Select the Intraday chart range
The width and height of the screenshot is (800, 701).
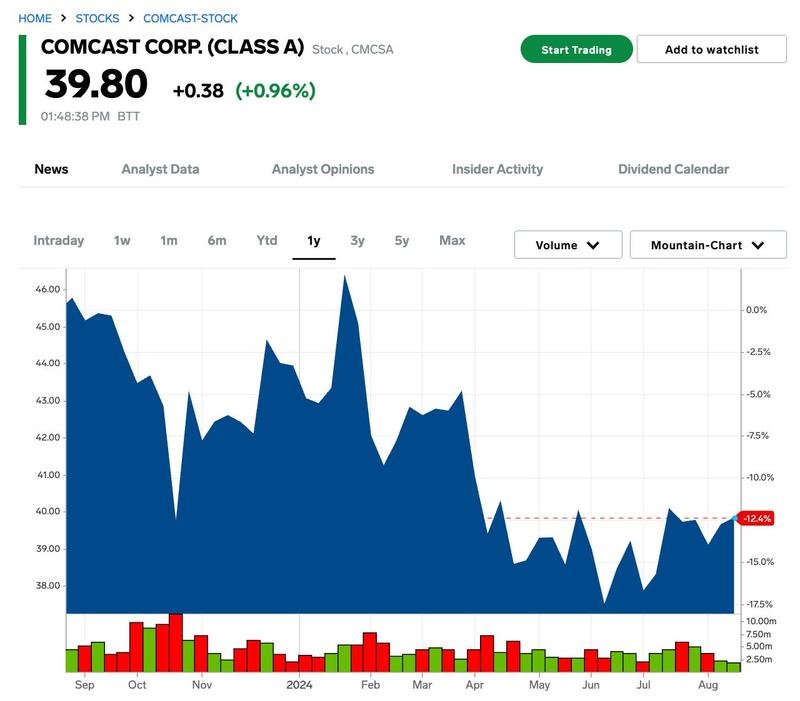[x=59, y=240]
